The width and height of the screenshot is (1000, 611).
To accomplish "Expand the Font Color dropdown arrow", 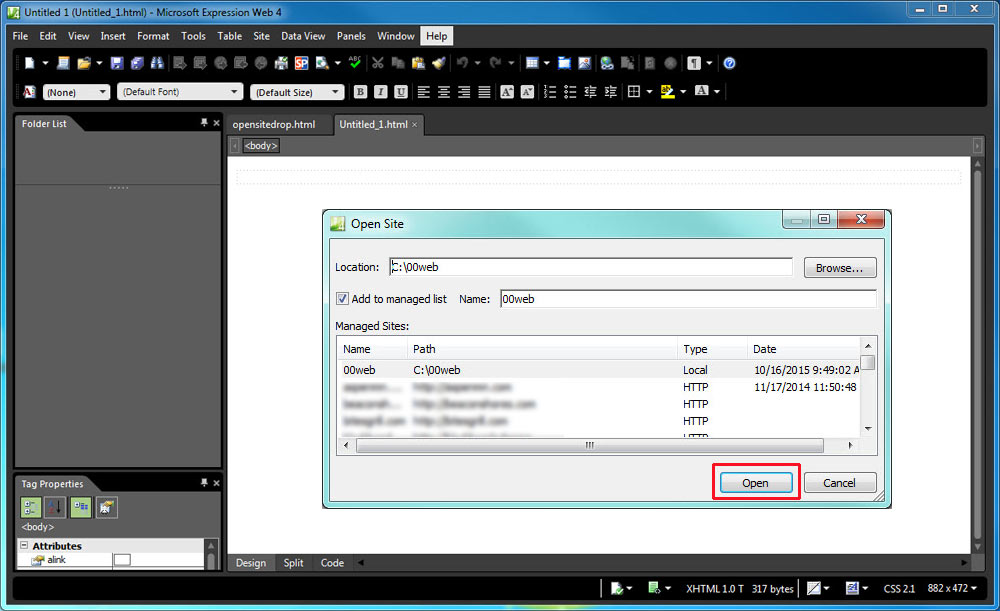I will point(717,92).
